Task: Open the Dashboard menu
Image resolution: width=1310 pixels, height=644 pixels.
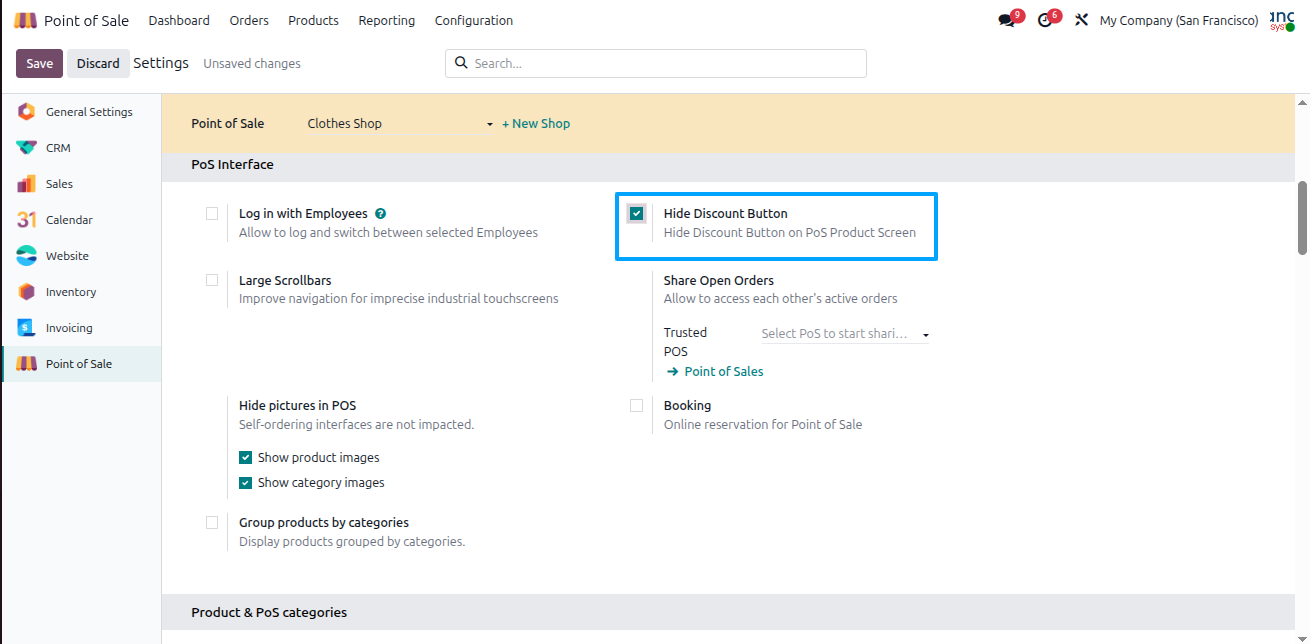Action: 179,20
